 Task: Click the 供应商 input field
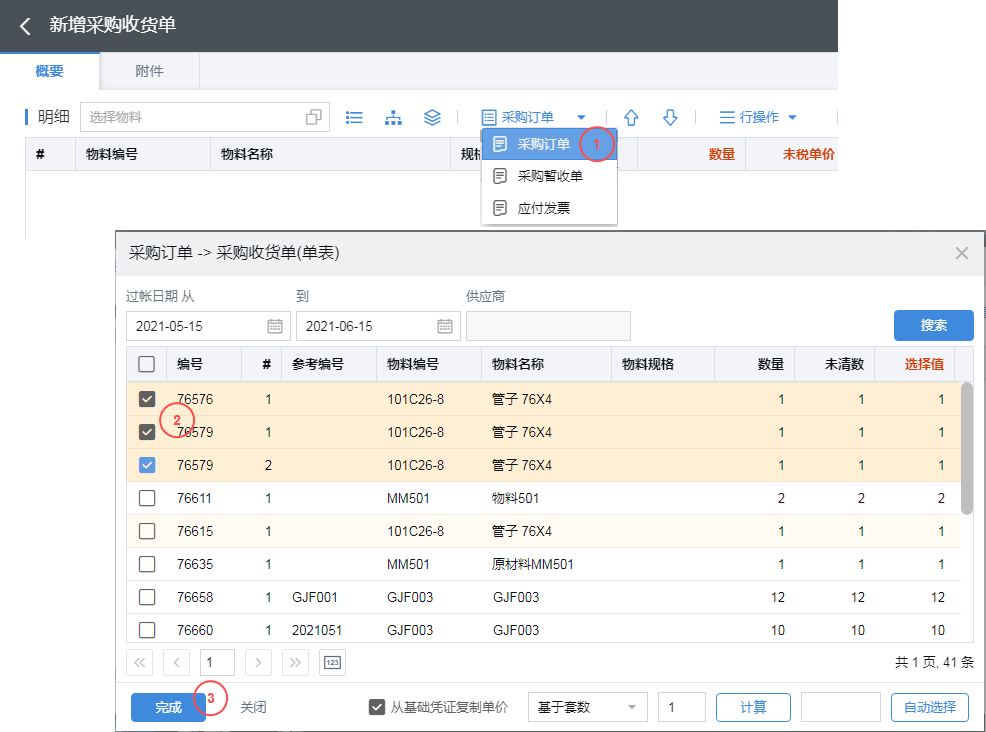tap(548, 326)
